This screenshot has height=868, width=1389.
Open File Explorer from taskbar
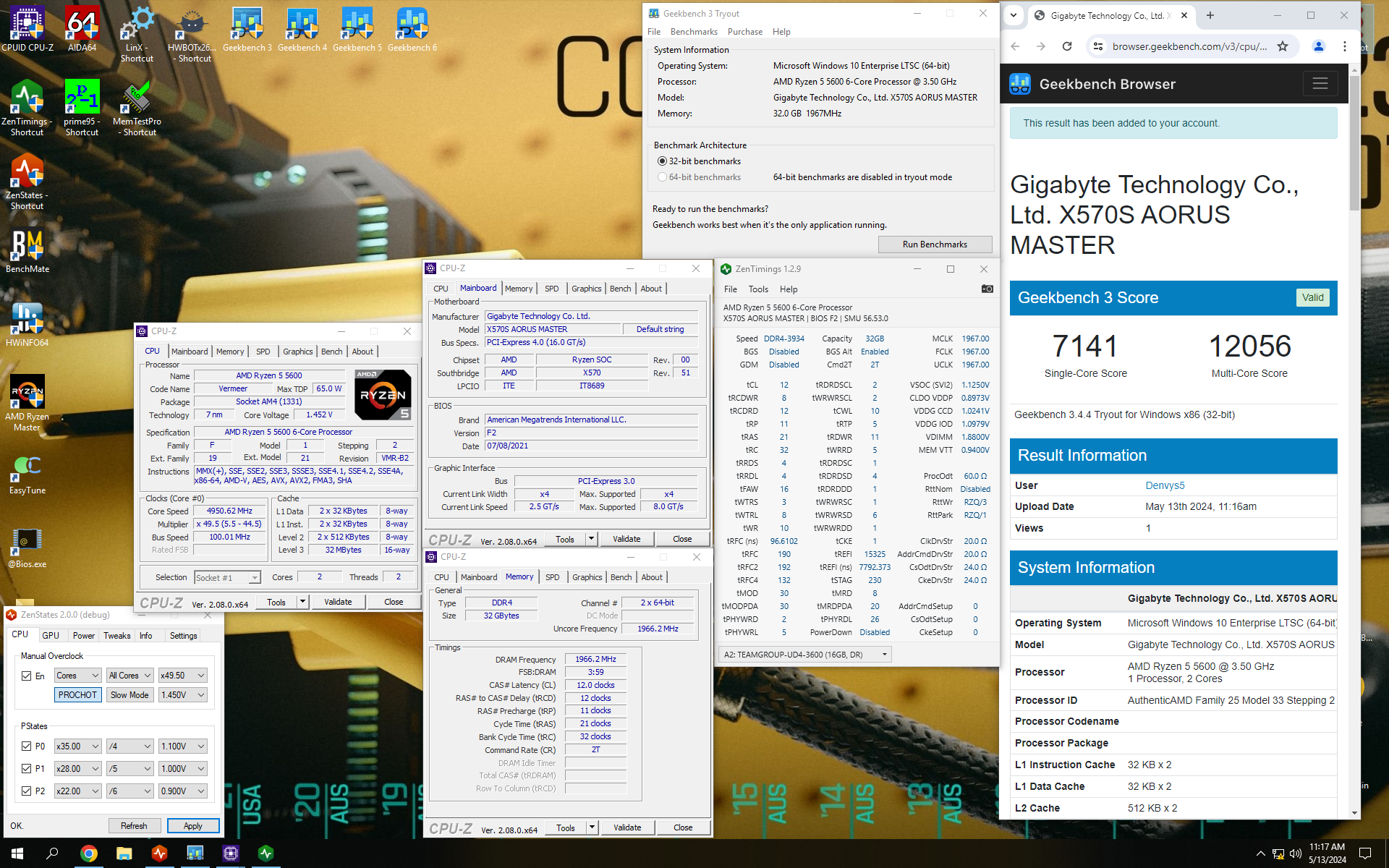[124, 854]
